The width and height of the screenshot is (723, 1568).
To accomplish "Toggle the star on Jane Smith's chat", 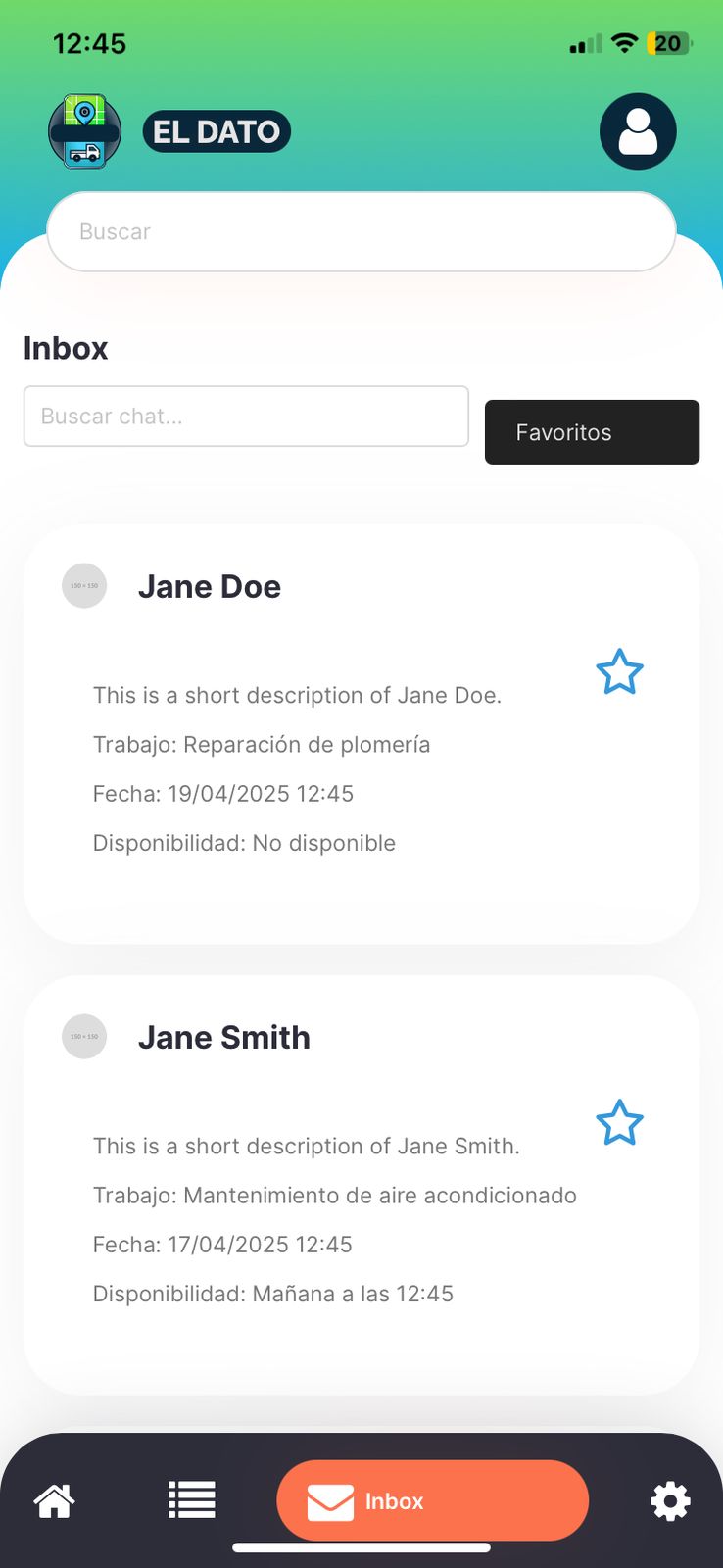I will click(619, 1123).
